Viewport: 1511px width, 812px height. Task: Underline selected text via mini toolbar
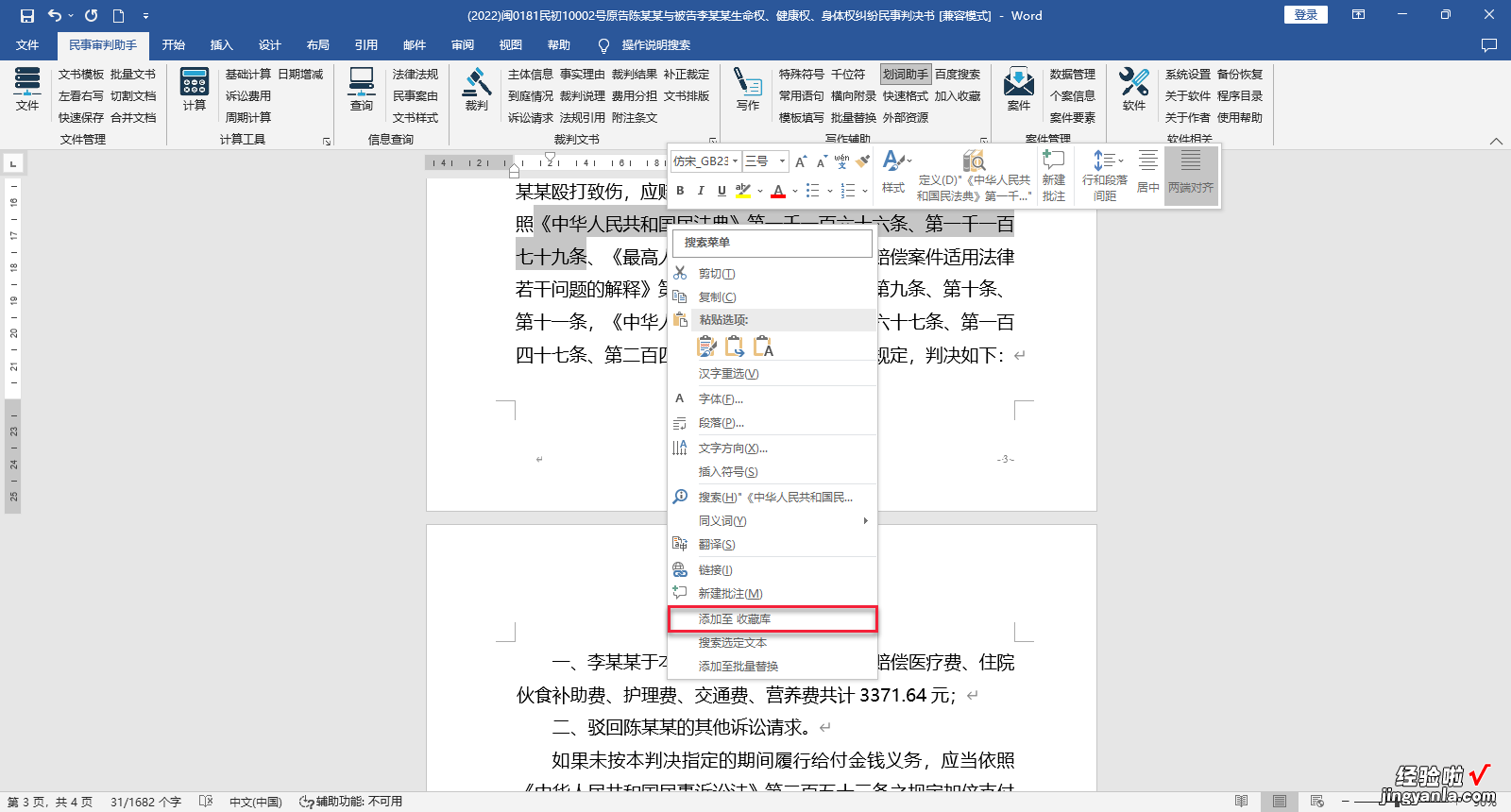[722, 191]
